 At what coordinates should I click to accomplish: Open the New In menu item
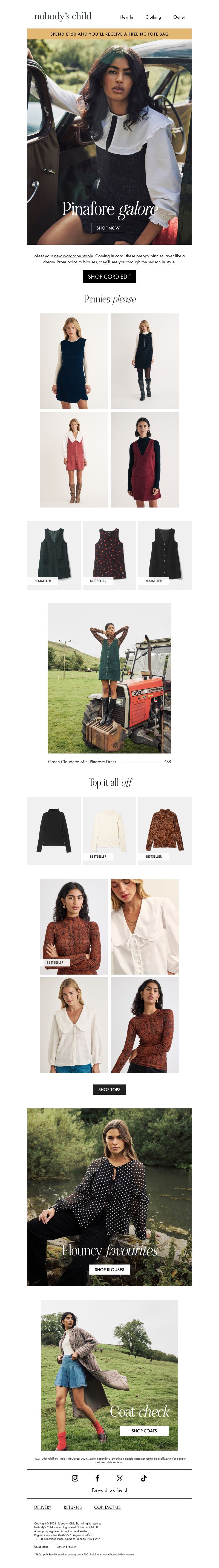click(x=126, y=17)
